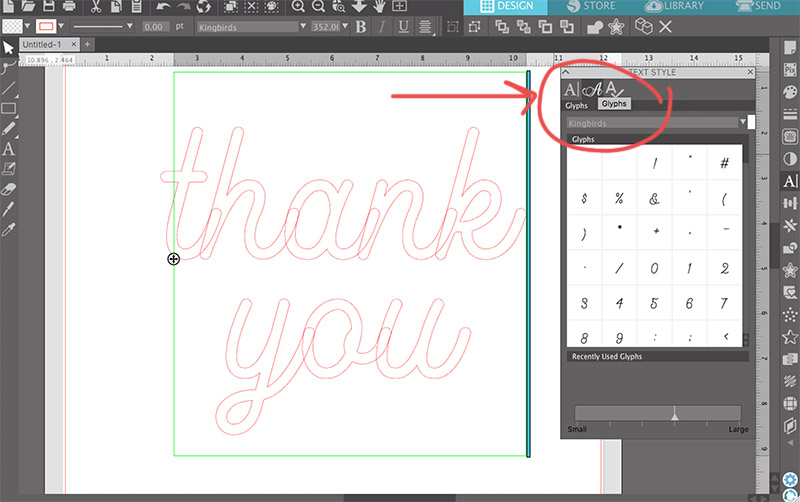Screen dimensions: 800x502
Task: Select the Knife tool
Action: tap(8, 209)
